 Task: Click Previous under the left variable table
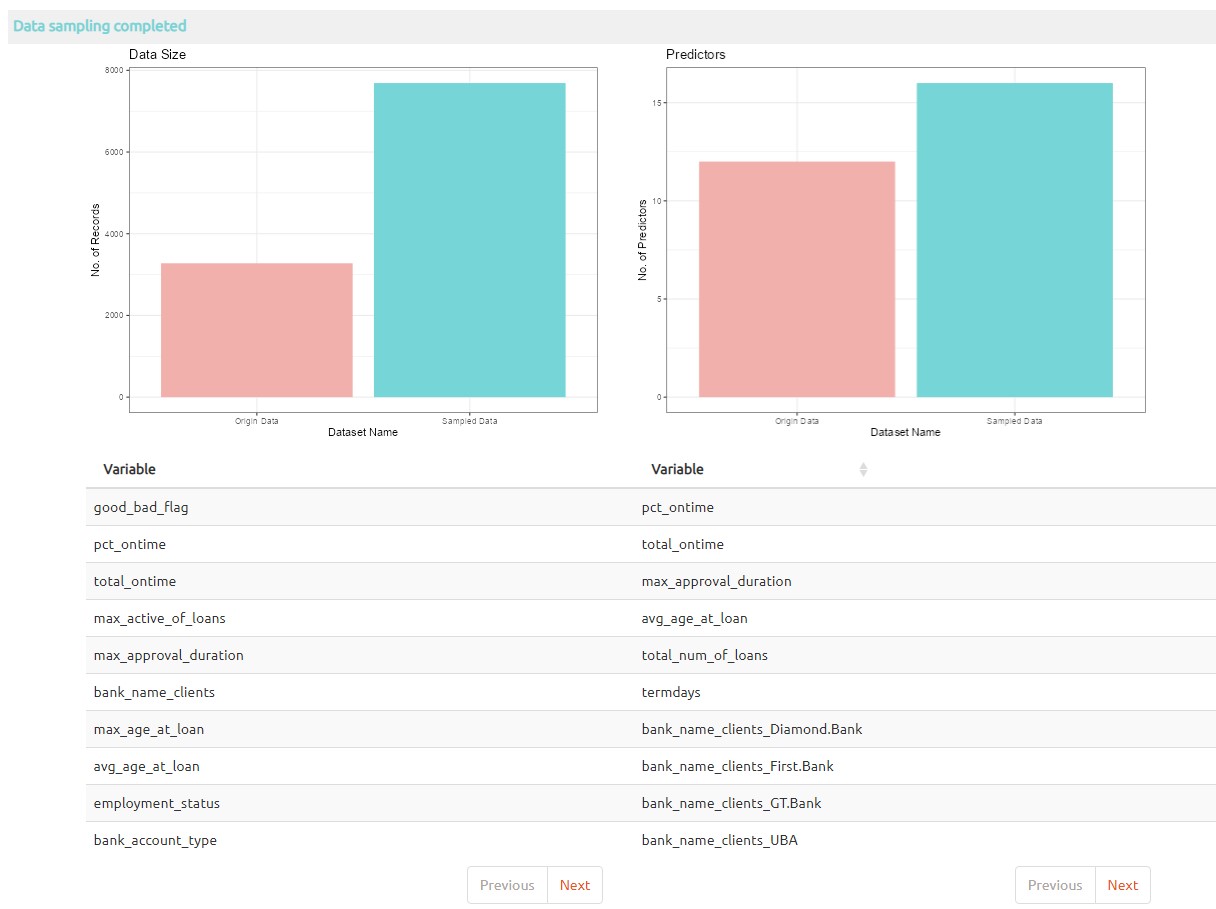507,885
